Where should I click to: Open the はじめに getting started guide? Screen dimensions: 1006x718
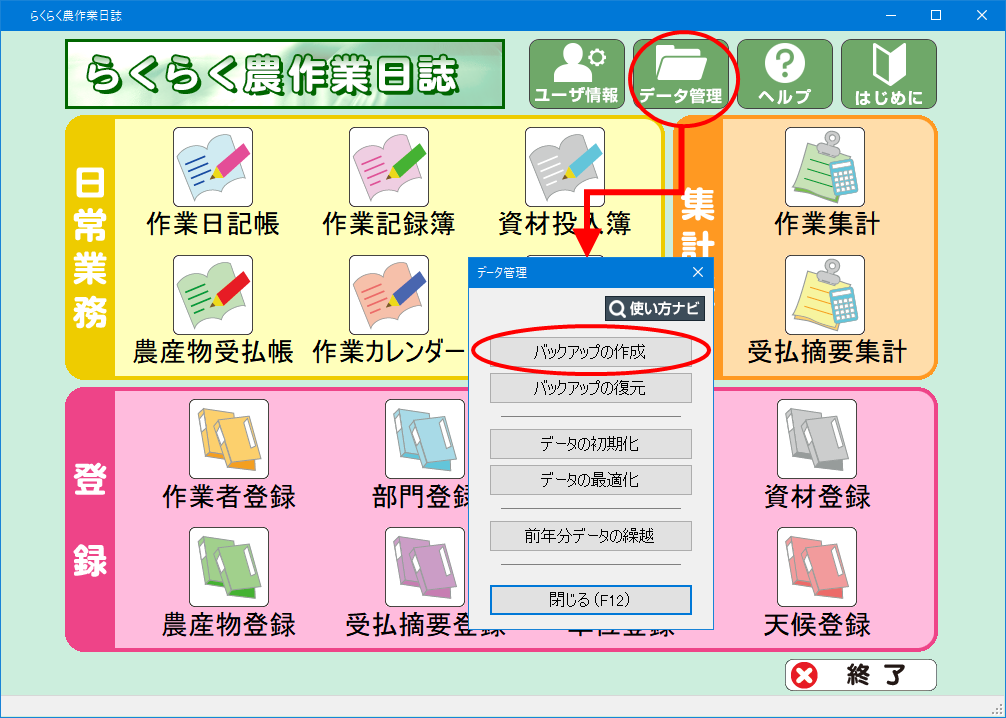click(x=889, y=74)
